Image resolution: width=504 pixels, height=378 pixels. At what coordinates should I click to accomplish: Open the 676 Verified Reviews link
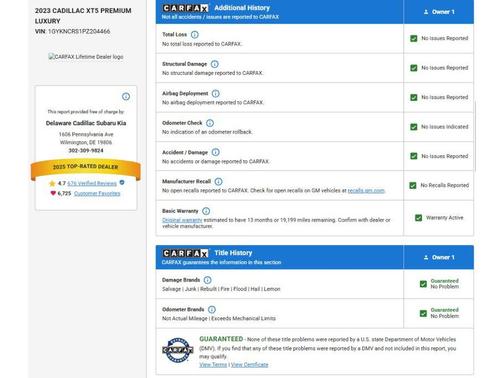pos(92,183)
